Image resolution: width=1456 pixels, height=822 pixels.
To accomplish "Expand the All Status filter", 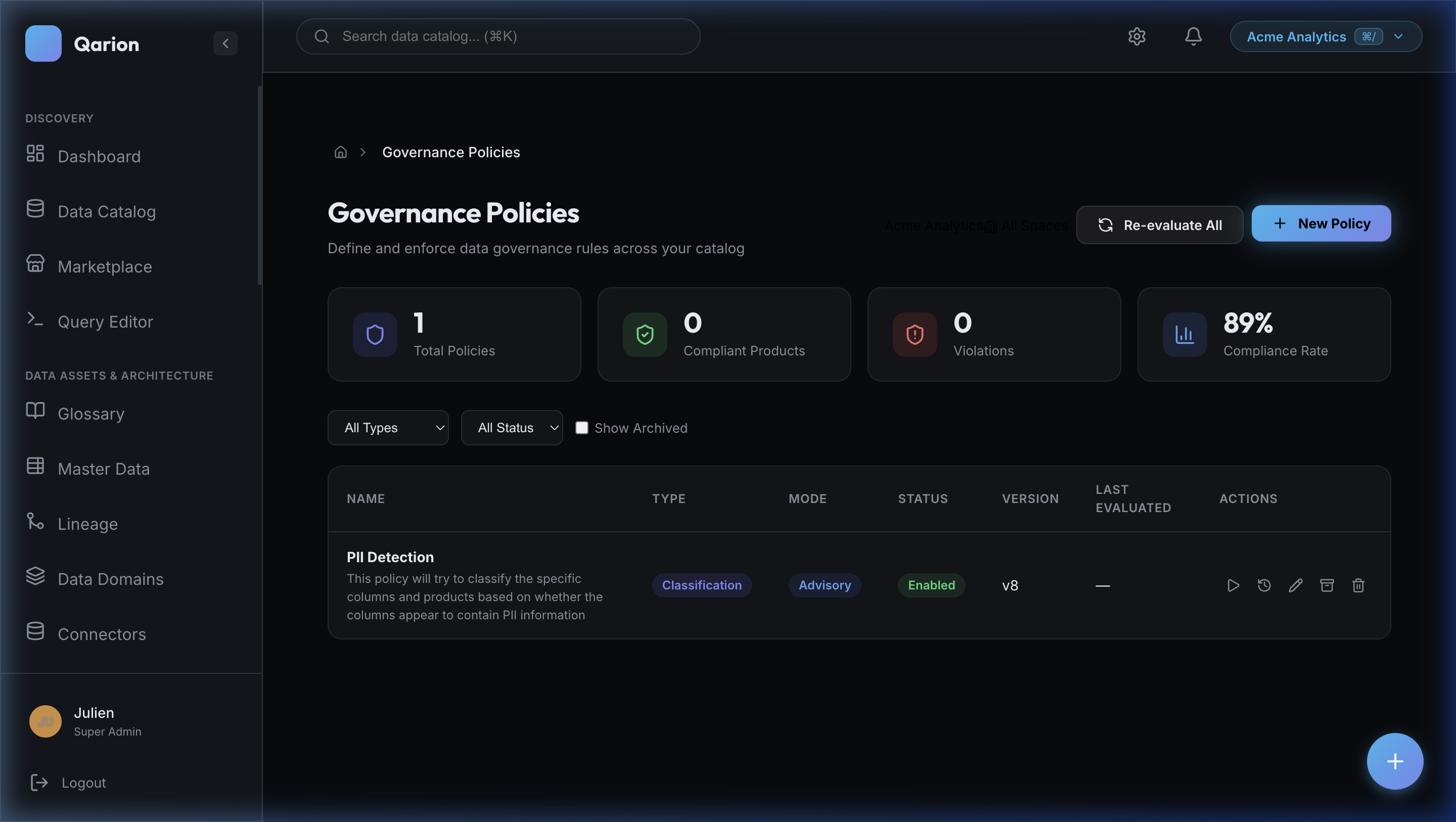I will [512, 427].
